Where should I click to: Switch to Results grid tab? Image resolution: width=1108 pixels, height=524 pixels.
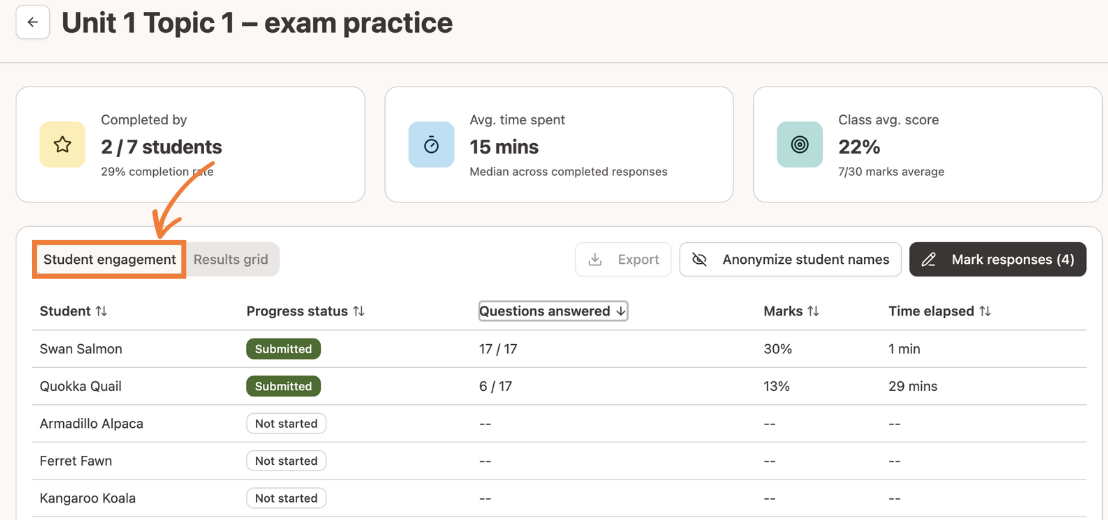coord(231,260)
